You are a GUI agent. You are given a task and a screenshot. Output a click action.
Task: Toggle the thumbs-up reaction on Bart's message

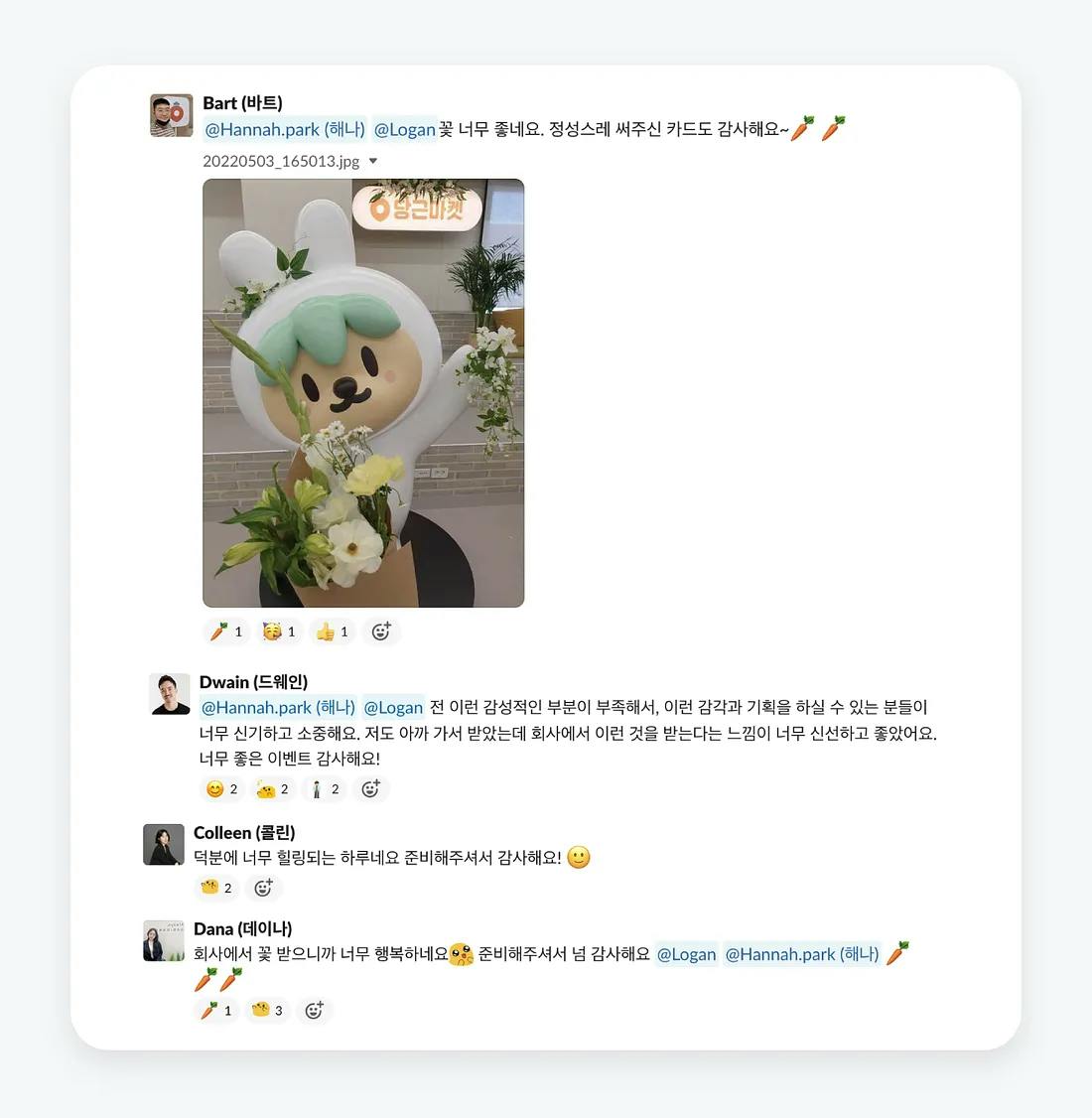[333, 631]
